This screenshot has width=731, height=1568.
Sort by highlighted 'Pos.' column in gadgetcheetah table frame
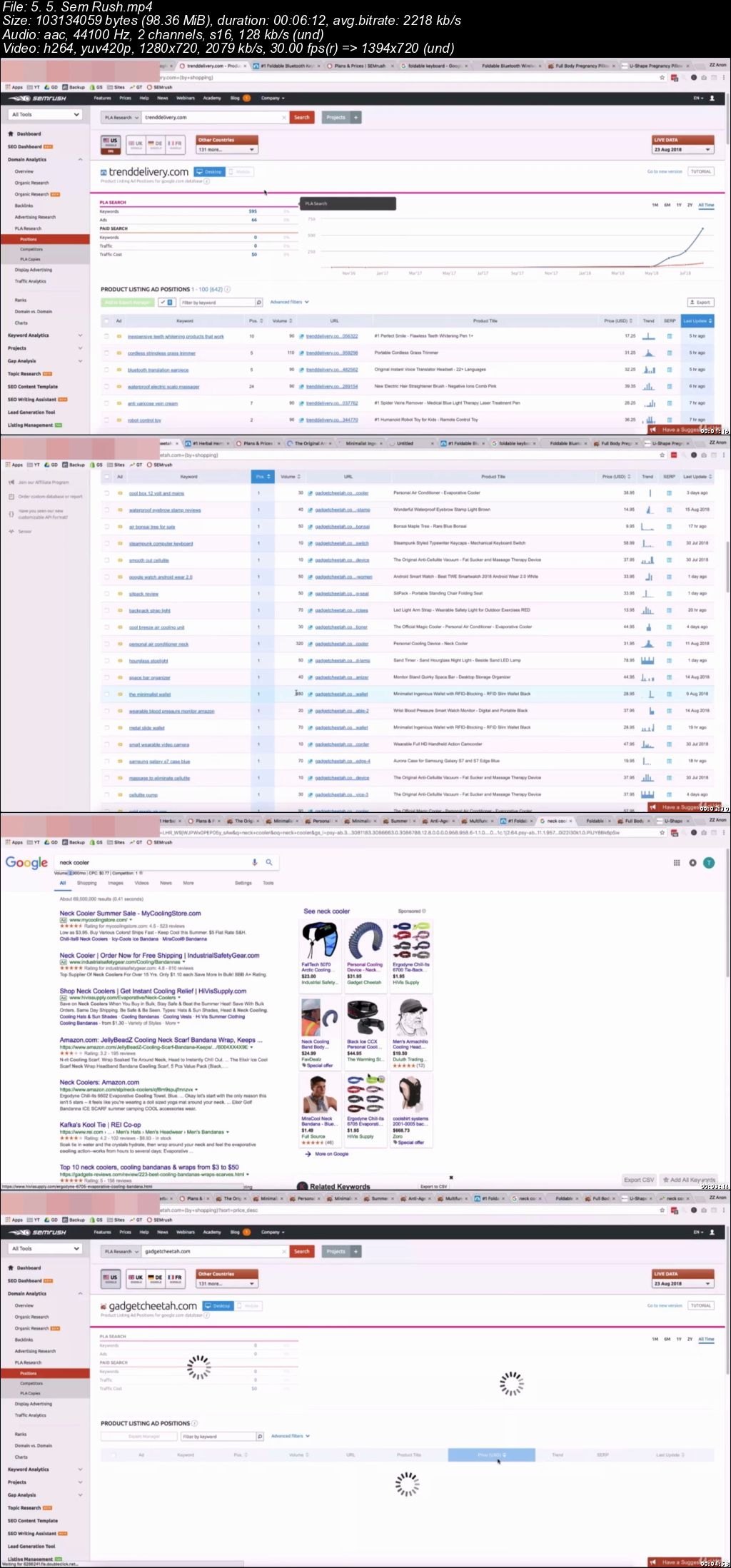[261, 476]
